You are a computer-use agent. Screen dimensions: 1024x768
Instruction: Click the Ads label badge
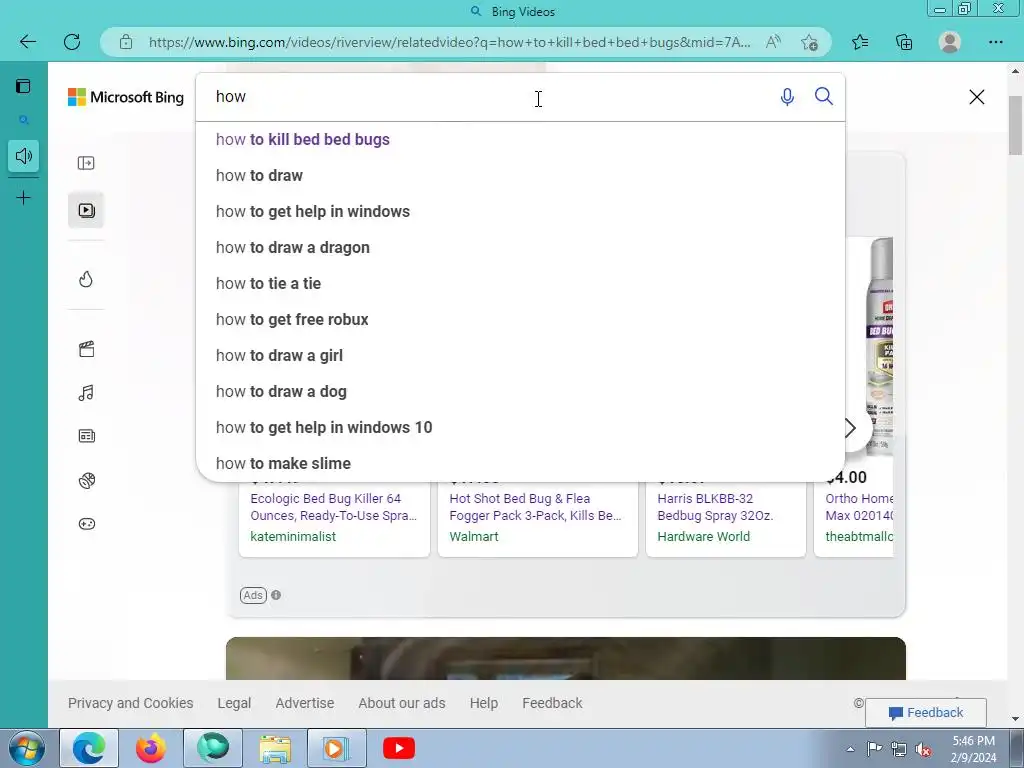253,595
